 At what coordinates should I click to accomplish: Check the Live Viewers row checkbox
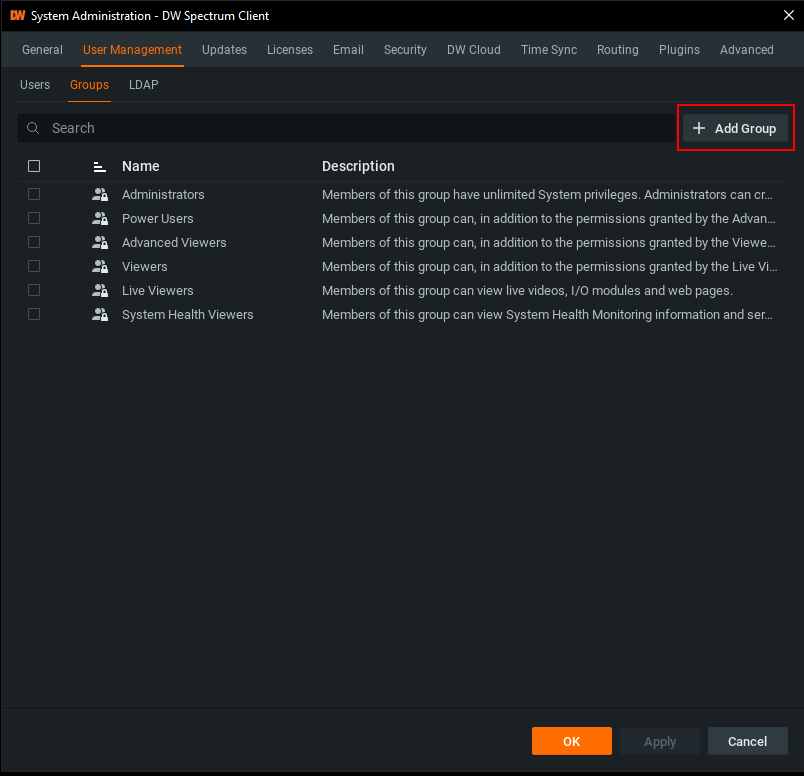point(34,291)
